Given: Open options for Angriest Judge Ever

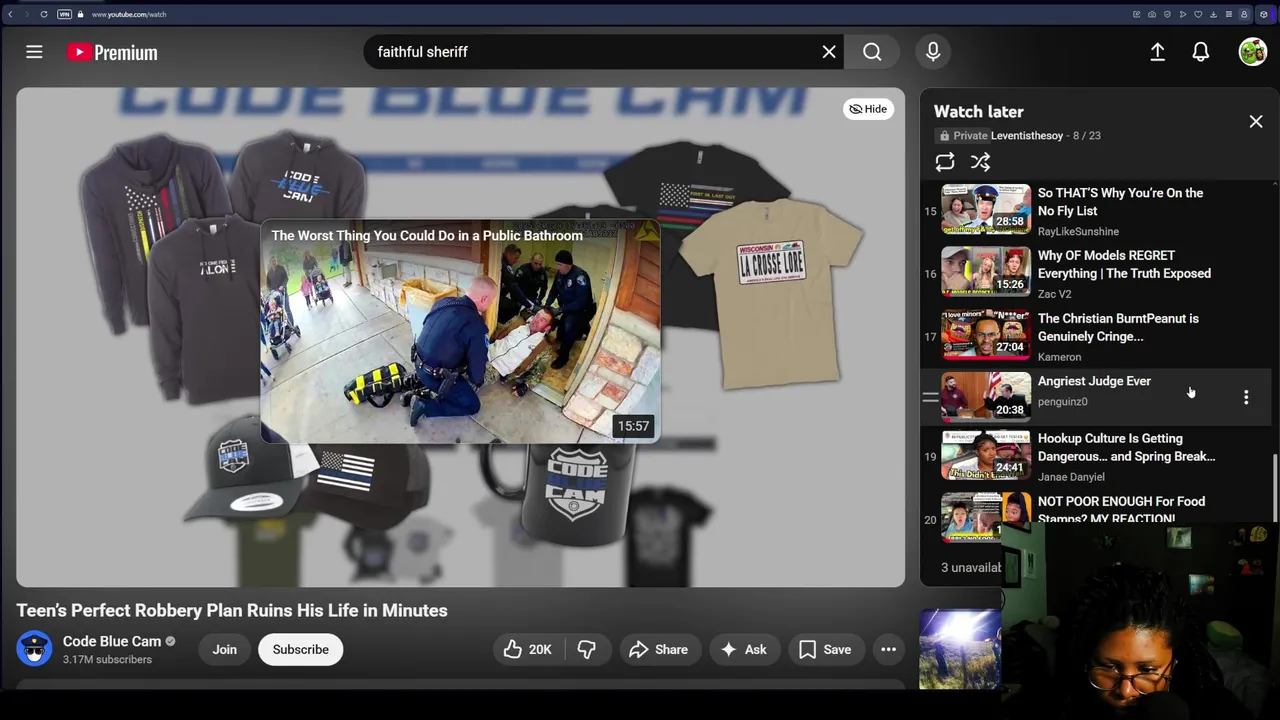Looking at the screenshot, I should point(1246,398).
